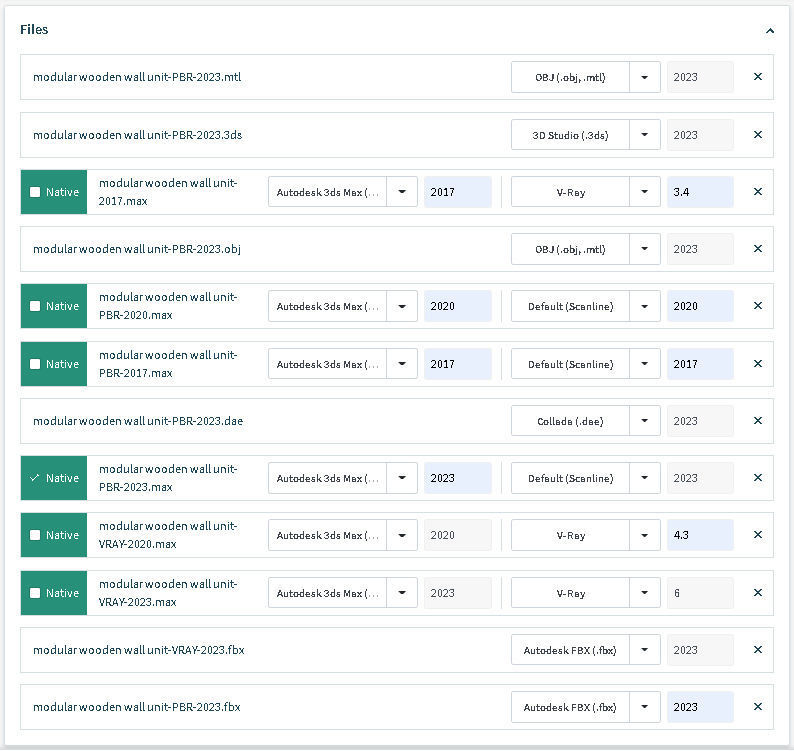
Task: Remove the VRAY-2023.fbx file
Action: click(x=757, y=650)
